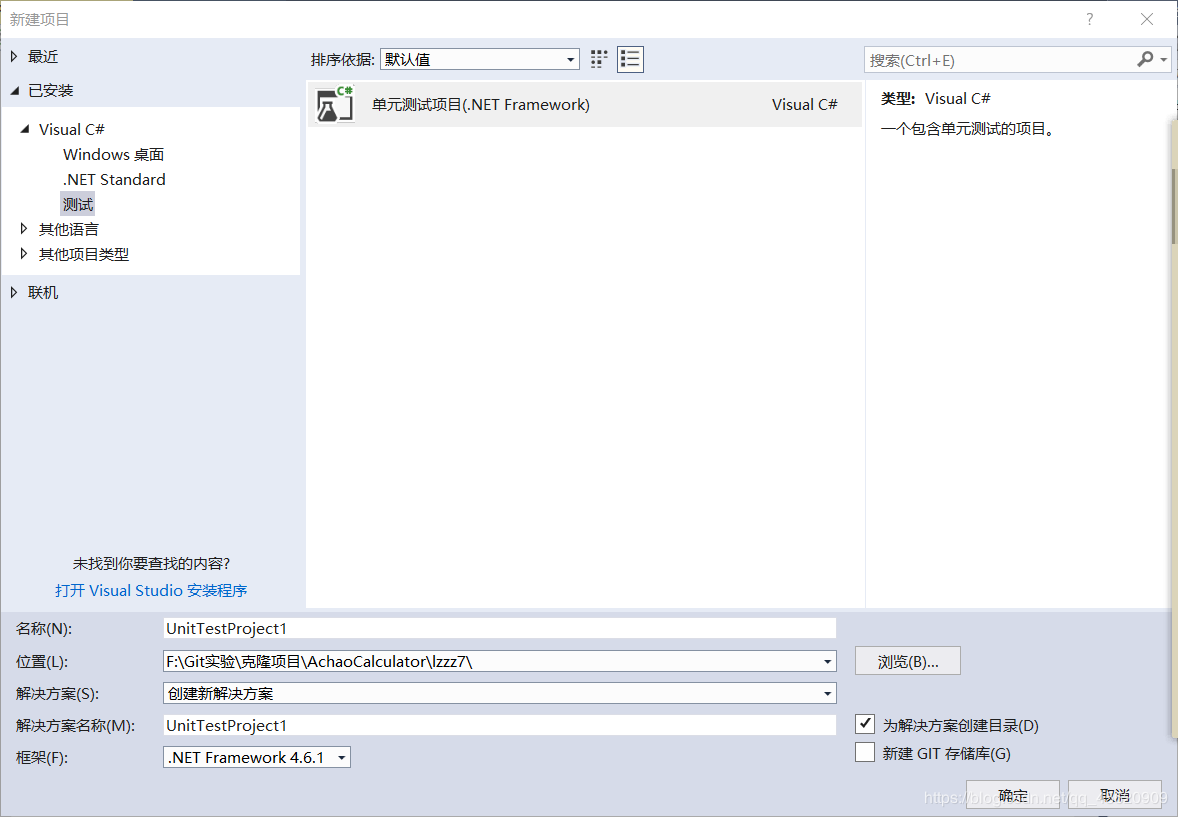The image size is (1178, 817).
Task: Click the search magnifier icon
Action: (x=1145, y=59)
